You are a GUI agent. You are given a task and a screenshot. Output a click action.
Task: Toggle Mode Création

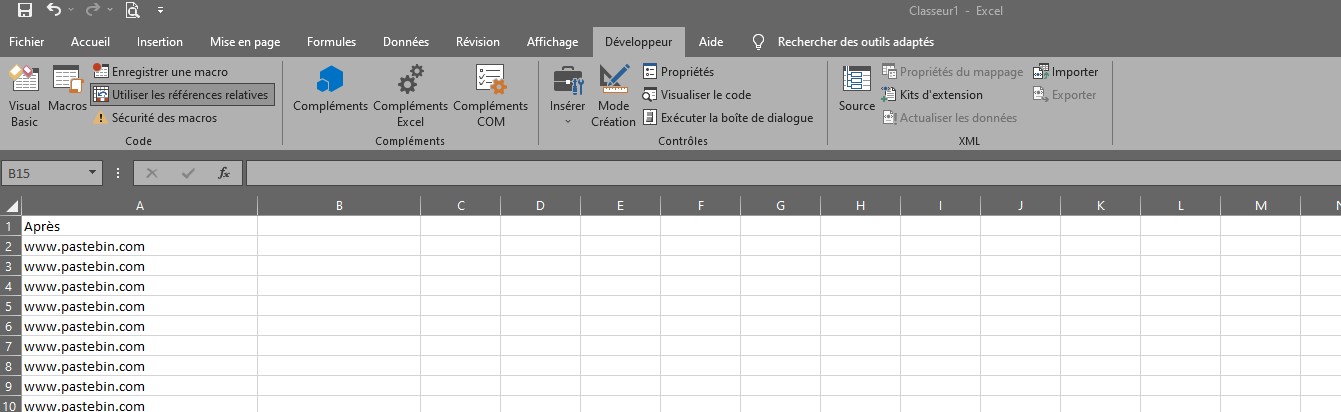point(613,96)
